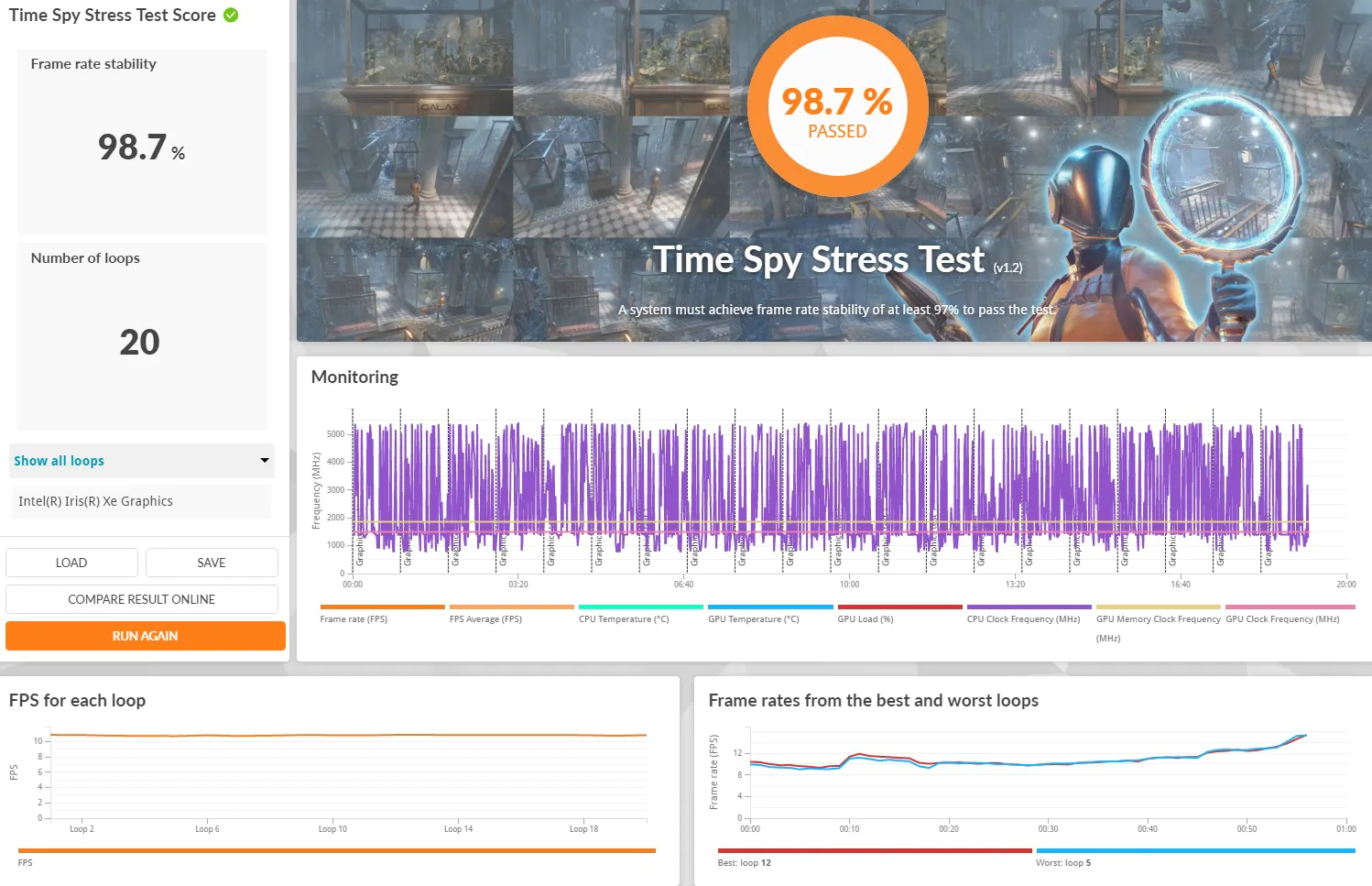Viewport: 1372px width, 886px height.
Task: Click the Loop 2 axis label
Action: pos(82,829)
